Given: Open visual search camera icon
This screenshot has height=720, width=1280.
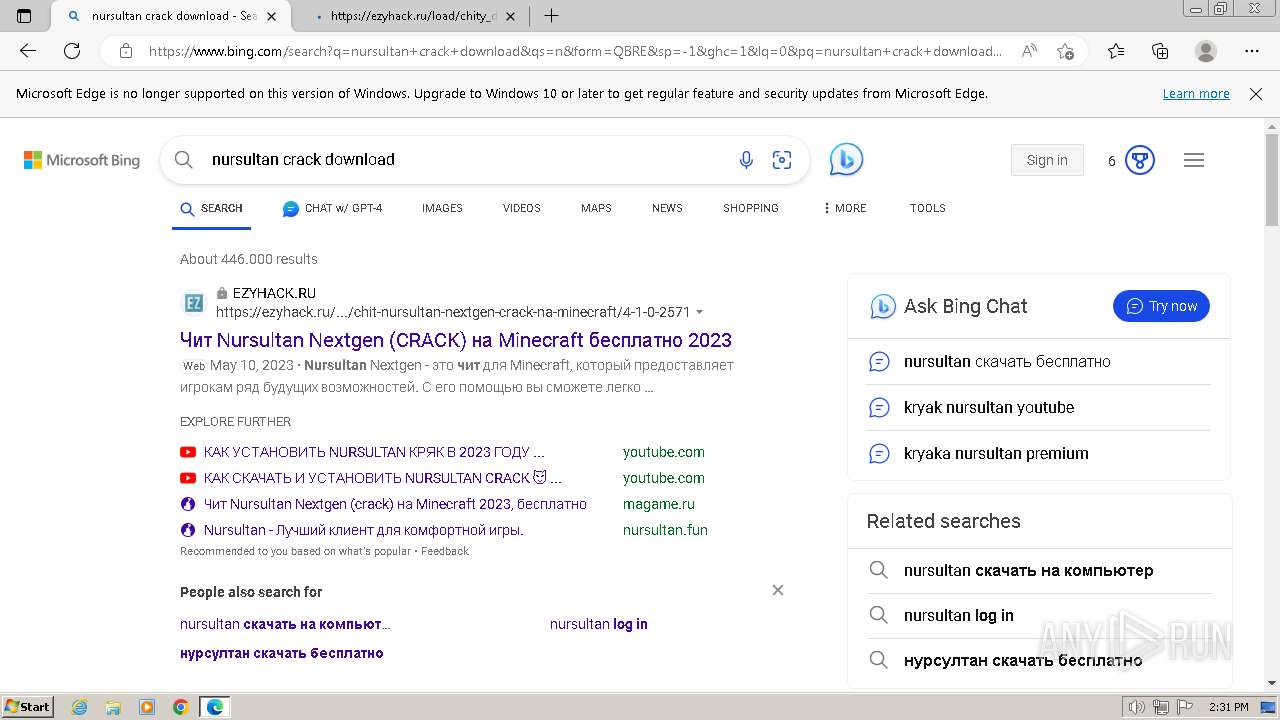Looking at the screenshot, I should click(782, 160).
